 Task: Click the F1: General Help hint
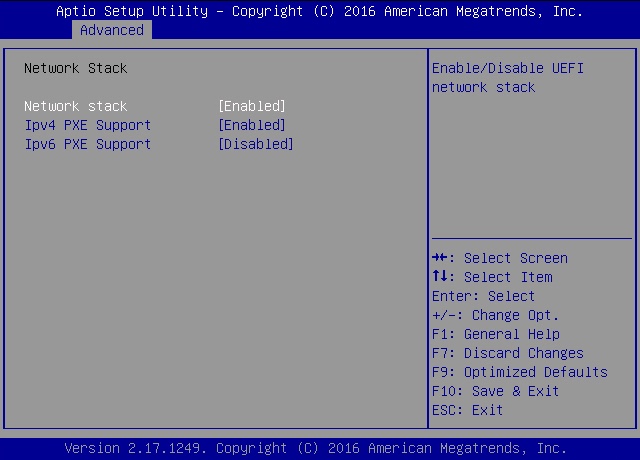tap(495, 334)
